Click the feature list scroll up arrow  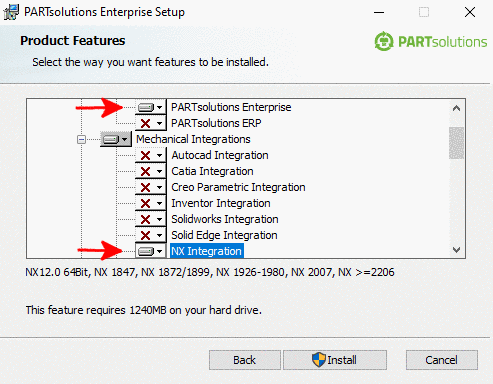point(457,108)
